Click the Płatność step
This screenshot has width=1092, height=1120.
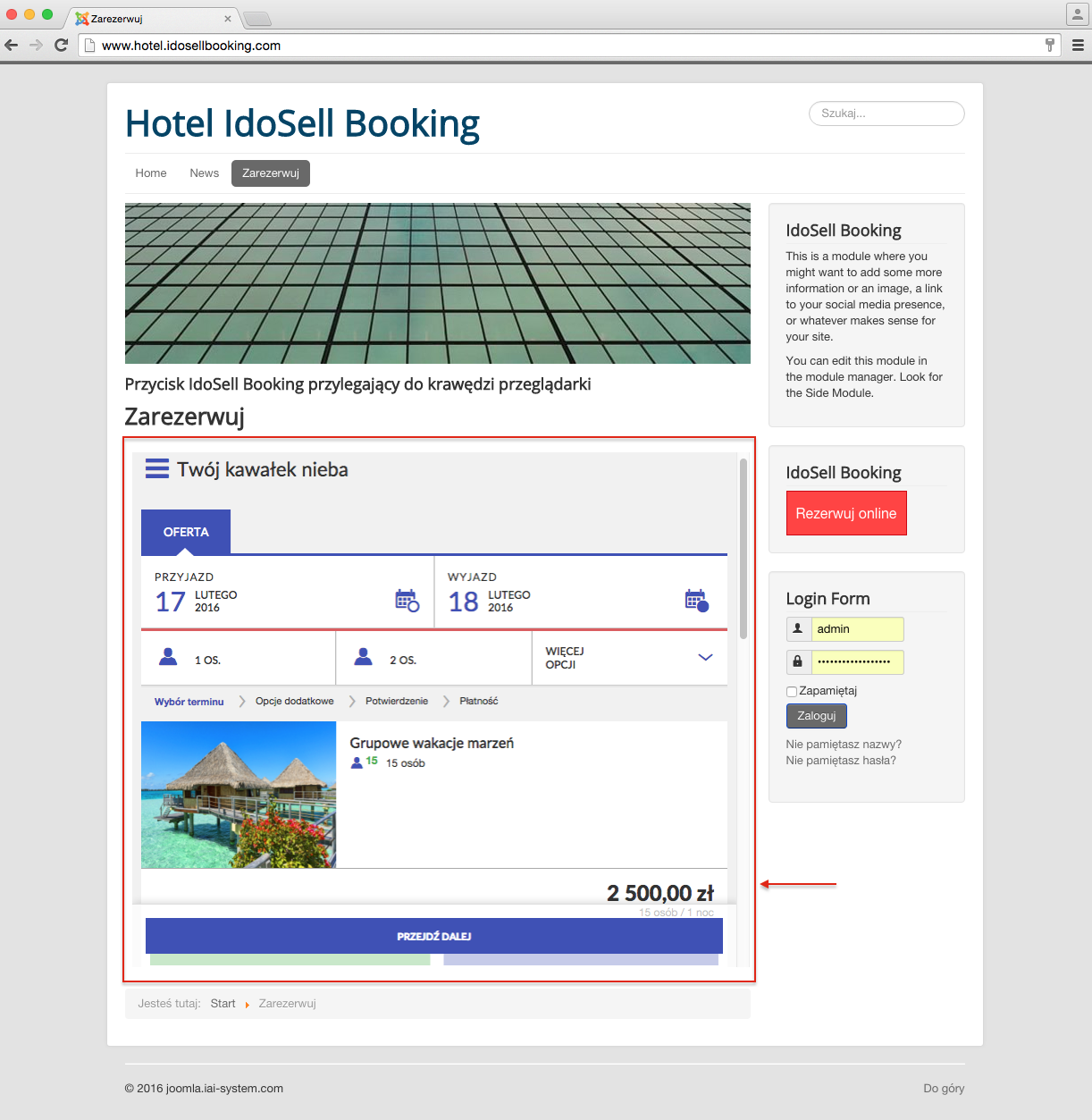(479, 702)
